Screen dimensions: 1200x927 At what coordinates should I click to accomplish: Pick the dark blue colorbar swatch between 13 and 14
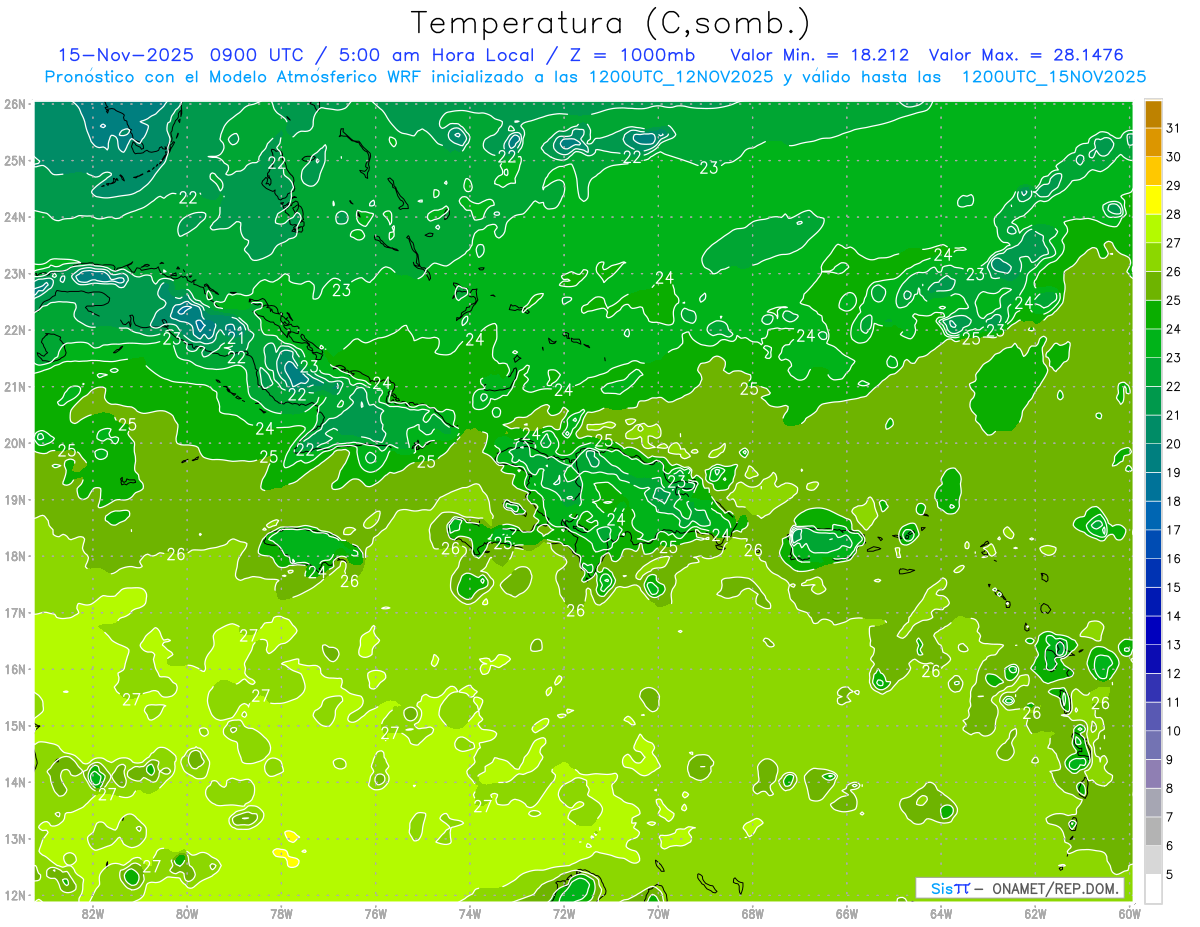pyautogui.click(x=1154, y=630)
